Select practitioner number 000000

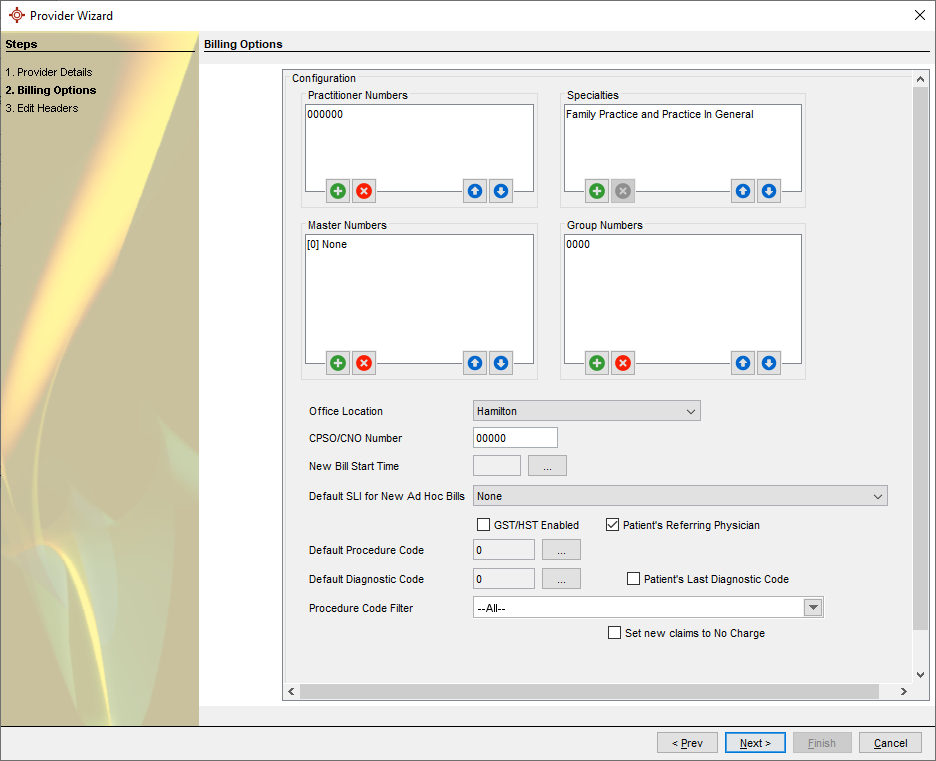point(325,115)
